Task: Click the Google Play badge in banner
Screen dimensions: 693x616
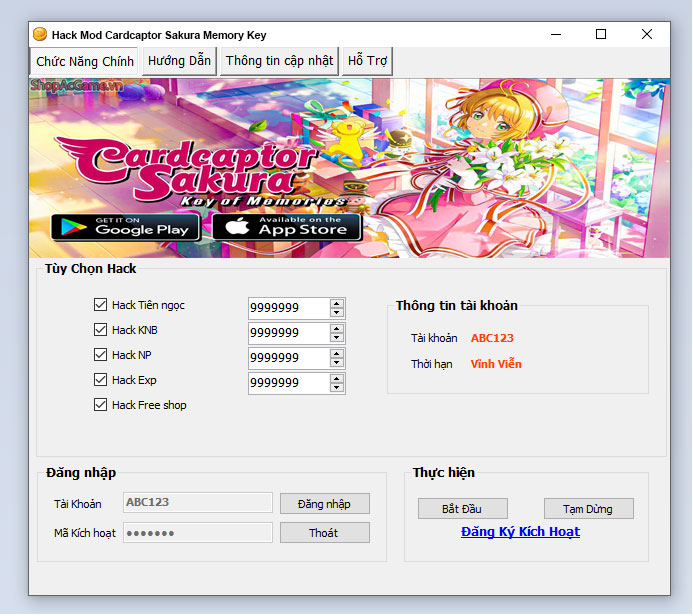Action: point(125,227)
